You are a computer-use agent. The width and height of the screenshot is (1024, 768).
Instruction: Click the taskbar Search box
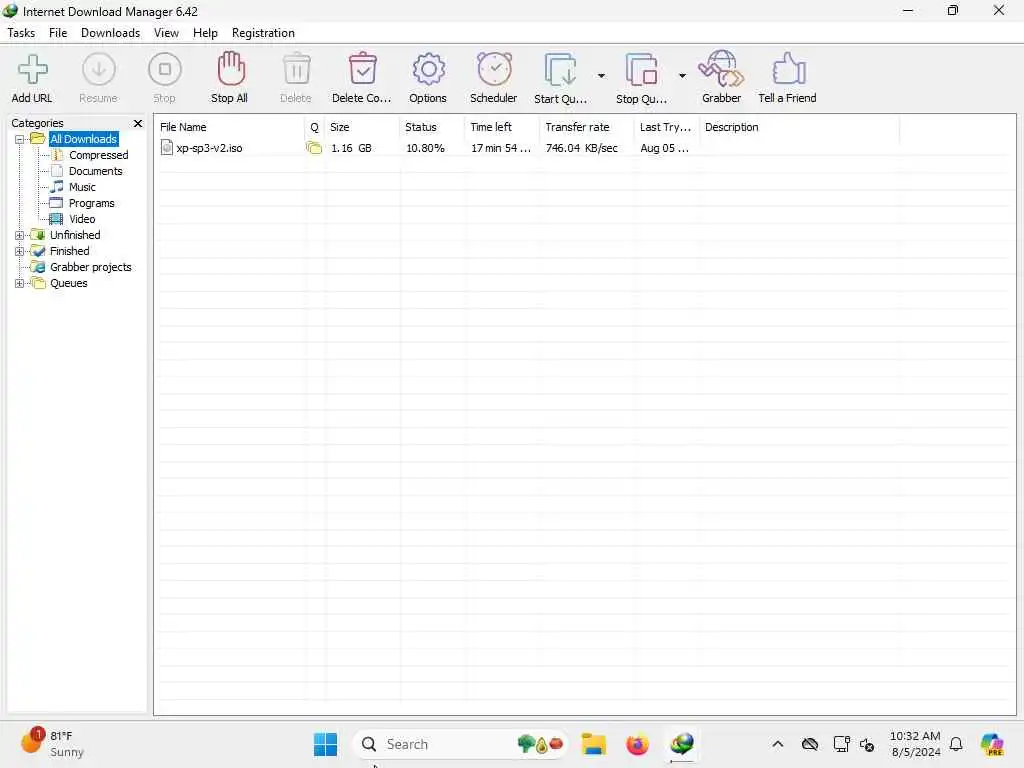(460, 744)
